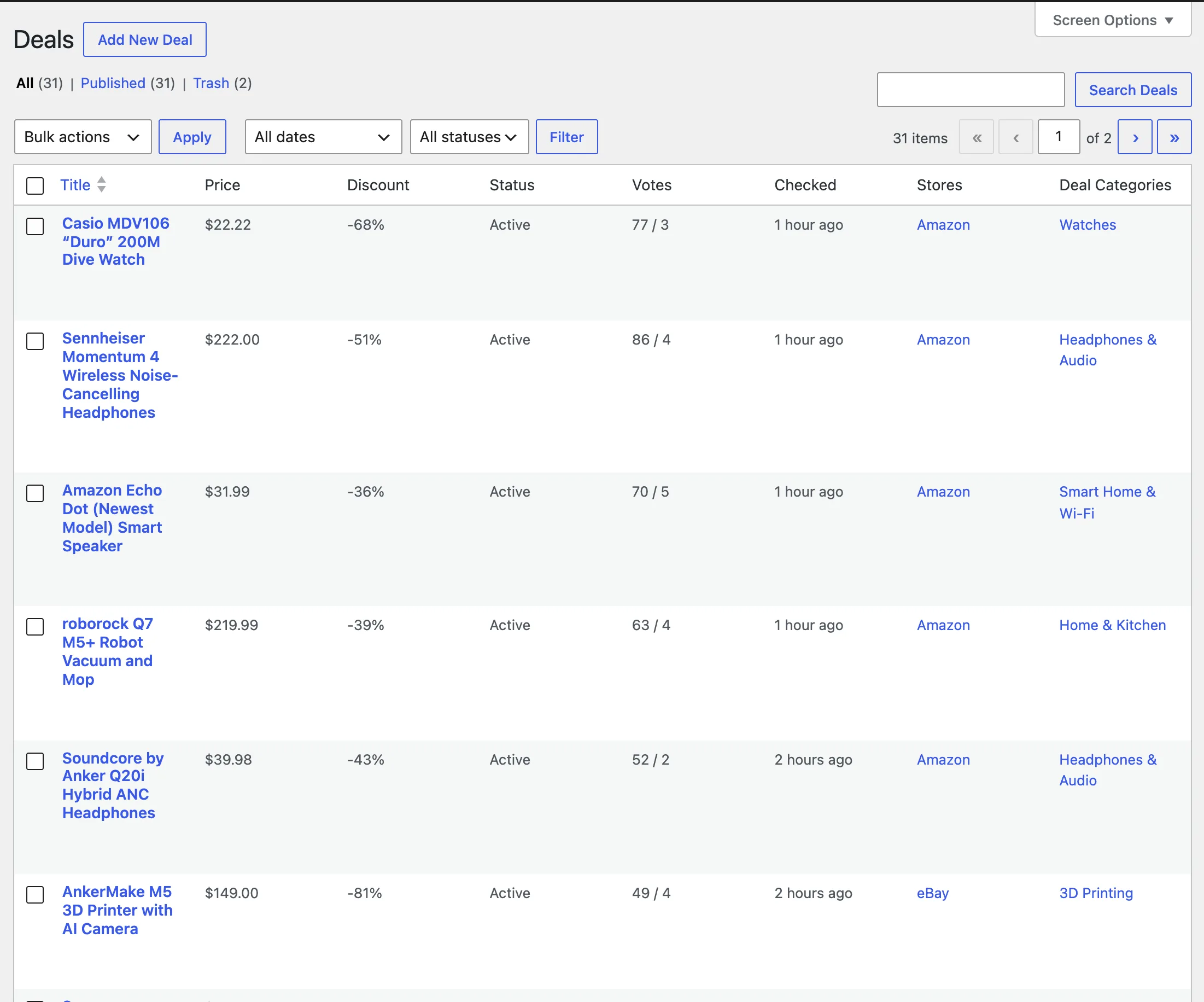Check the roborock Q7 M5+ checkbox
The height and width of the screenshot is (1002, 1204).
click(35, 626)
